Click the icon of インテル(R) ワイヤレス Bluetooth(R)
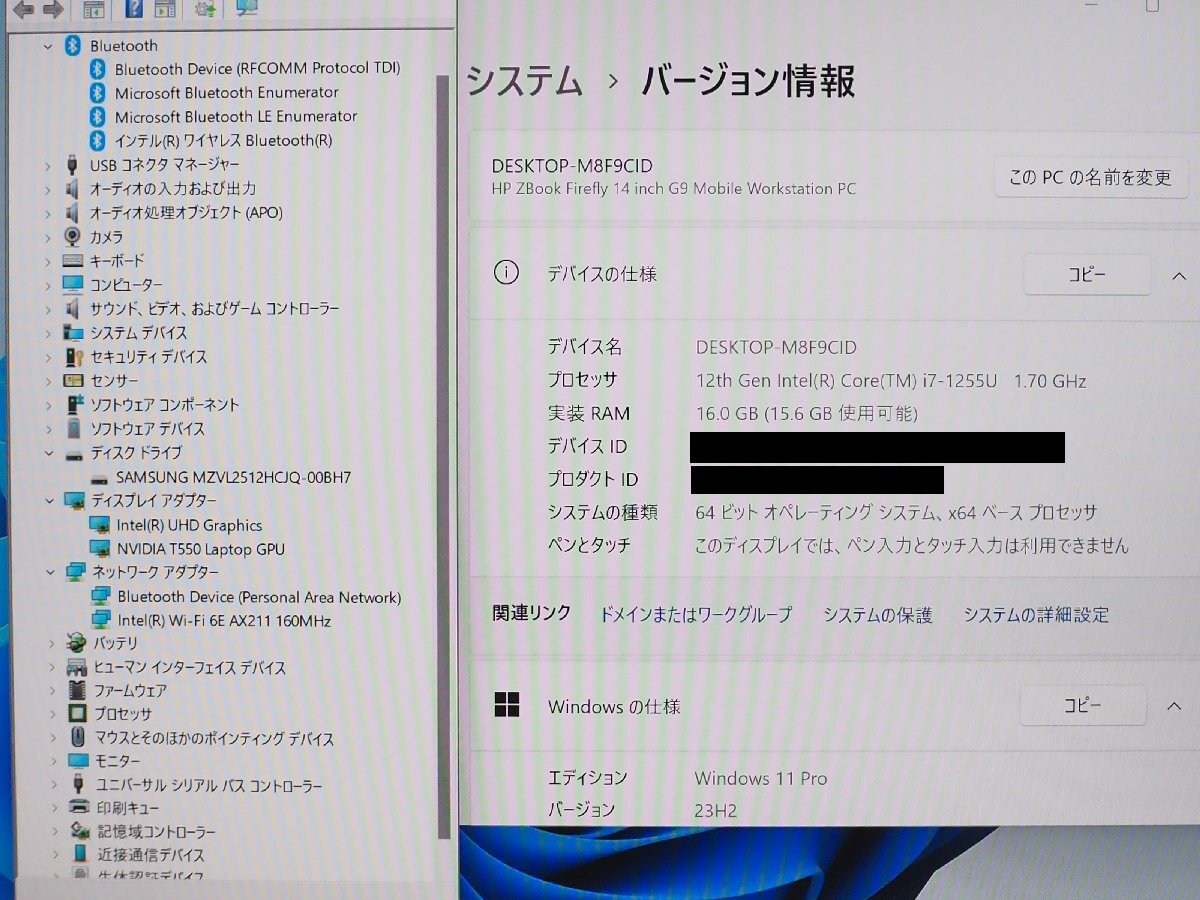Screen dimensions: 1200x900 point(97,140)
